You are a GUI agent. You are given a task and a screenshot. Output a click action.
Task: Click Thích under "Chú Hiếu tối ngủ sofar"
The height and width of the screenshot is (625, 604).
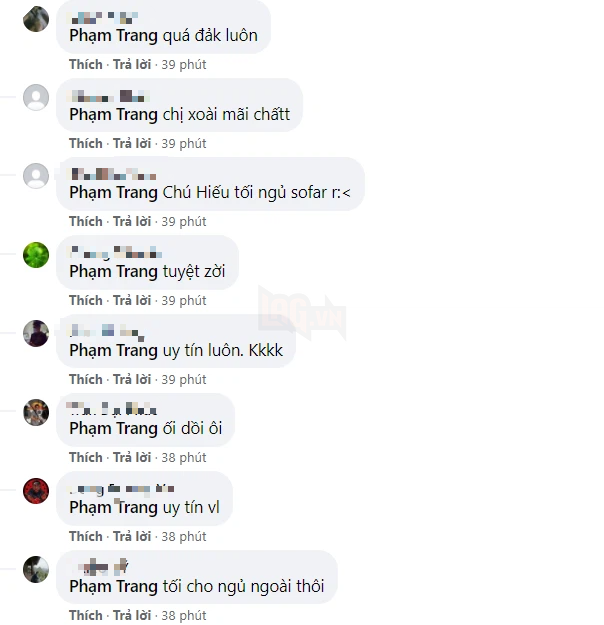86,221
